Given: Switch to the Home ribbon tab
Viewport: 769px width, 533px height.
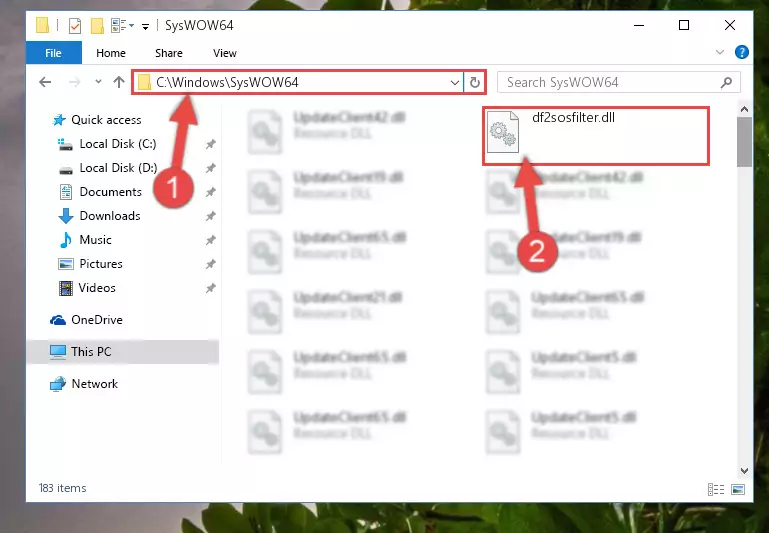Looking at the screenshot, I should [111, 53].
